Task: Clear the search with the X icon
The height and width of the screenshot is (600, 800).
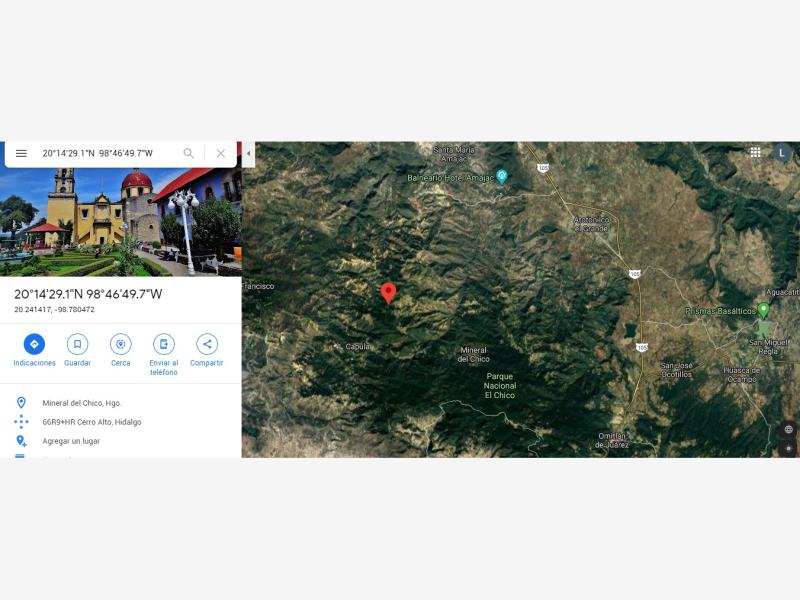Action: (x=220, y=153)
